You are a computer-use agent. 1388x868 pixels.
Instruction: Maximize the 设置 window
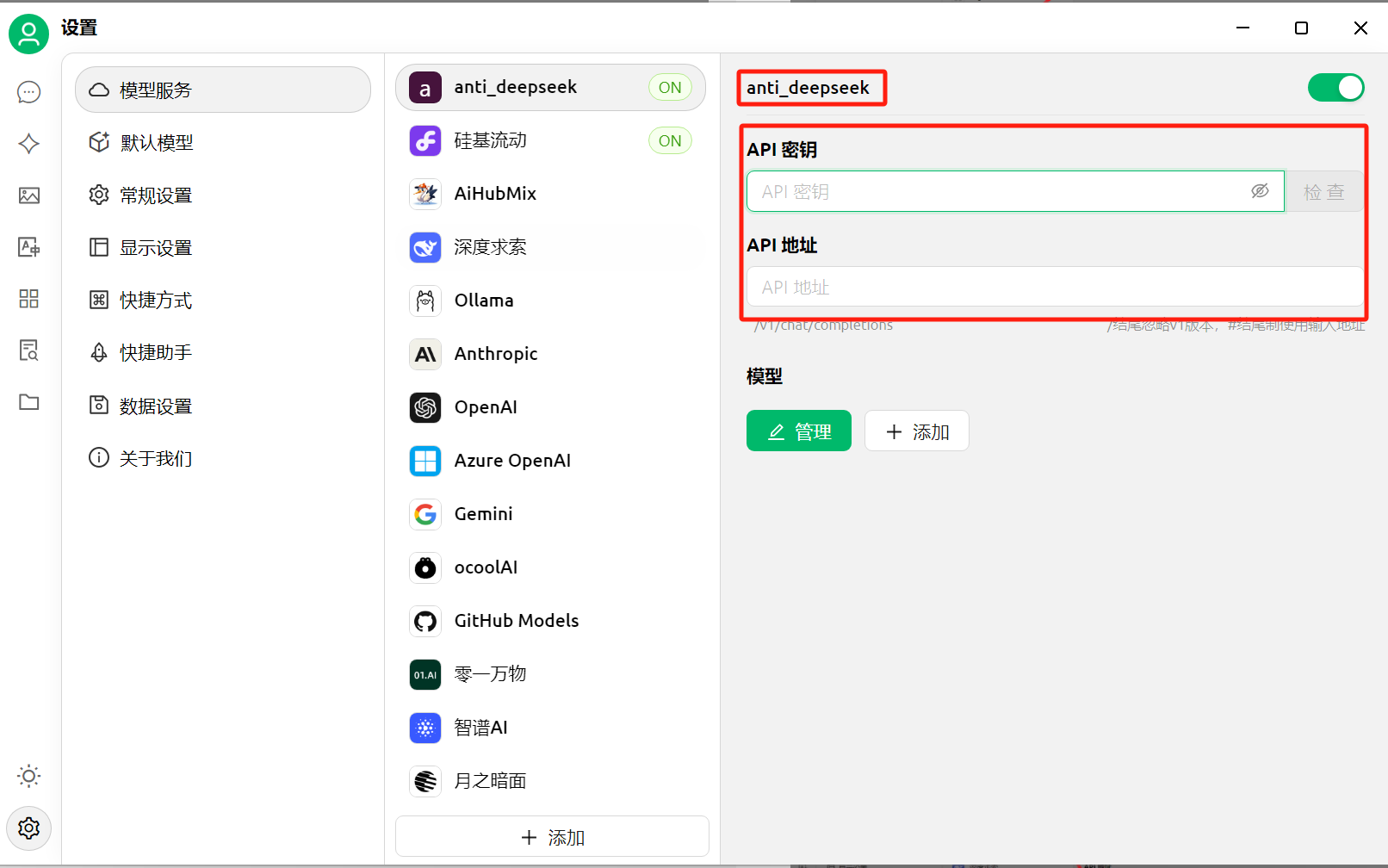(1302, 28)
